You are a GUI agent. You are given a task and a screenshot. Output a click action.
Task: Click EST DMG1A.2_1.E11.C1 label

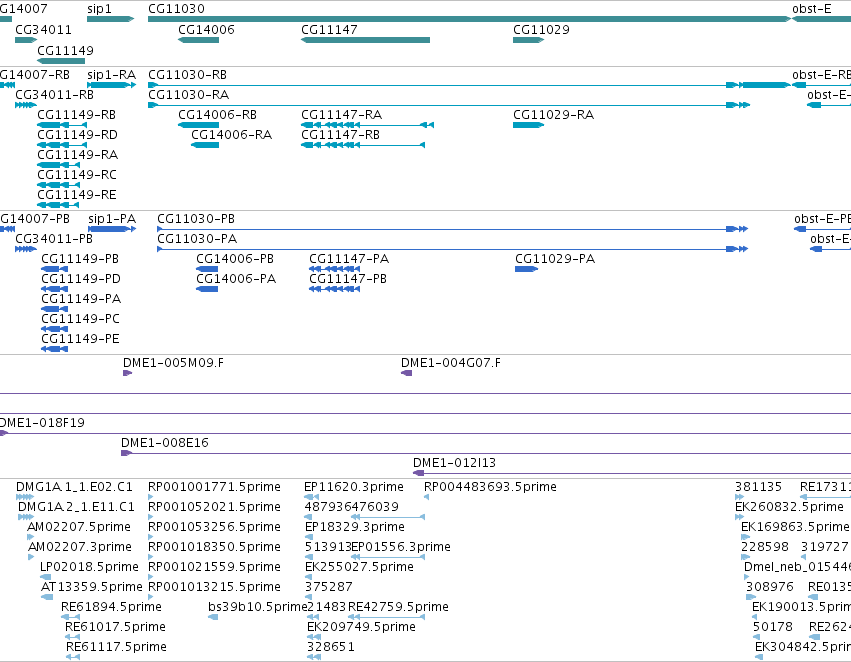(76, 507)
